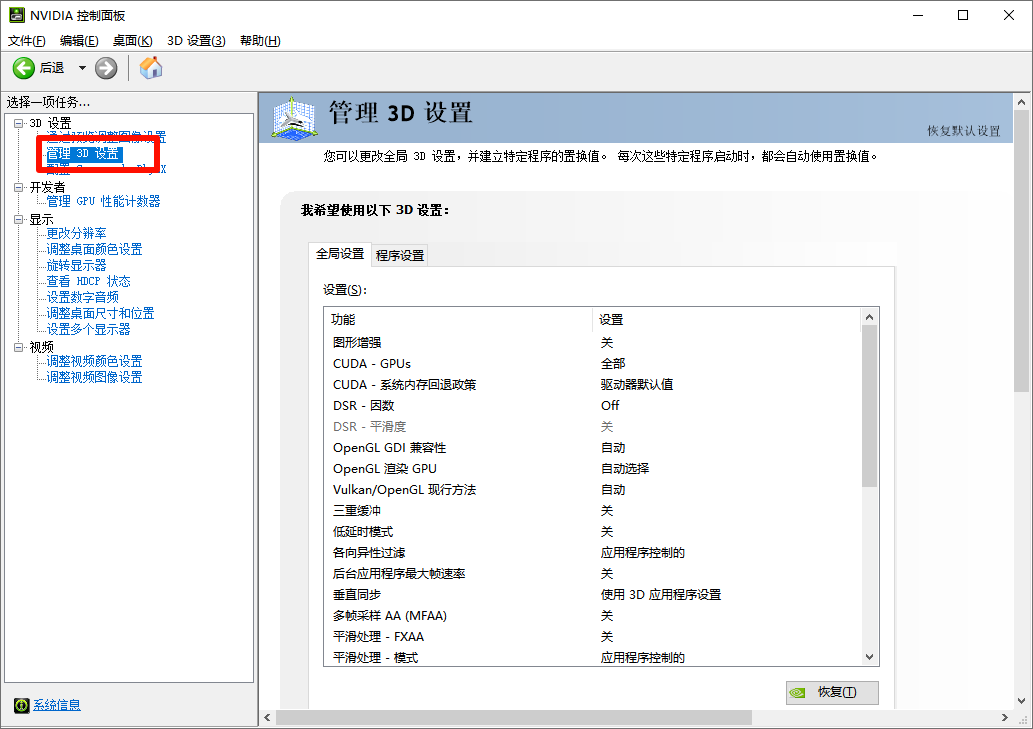Select the 低延时模式 row

point(592,532)
